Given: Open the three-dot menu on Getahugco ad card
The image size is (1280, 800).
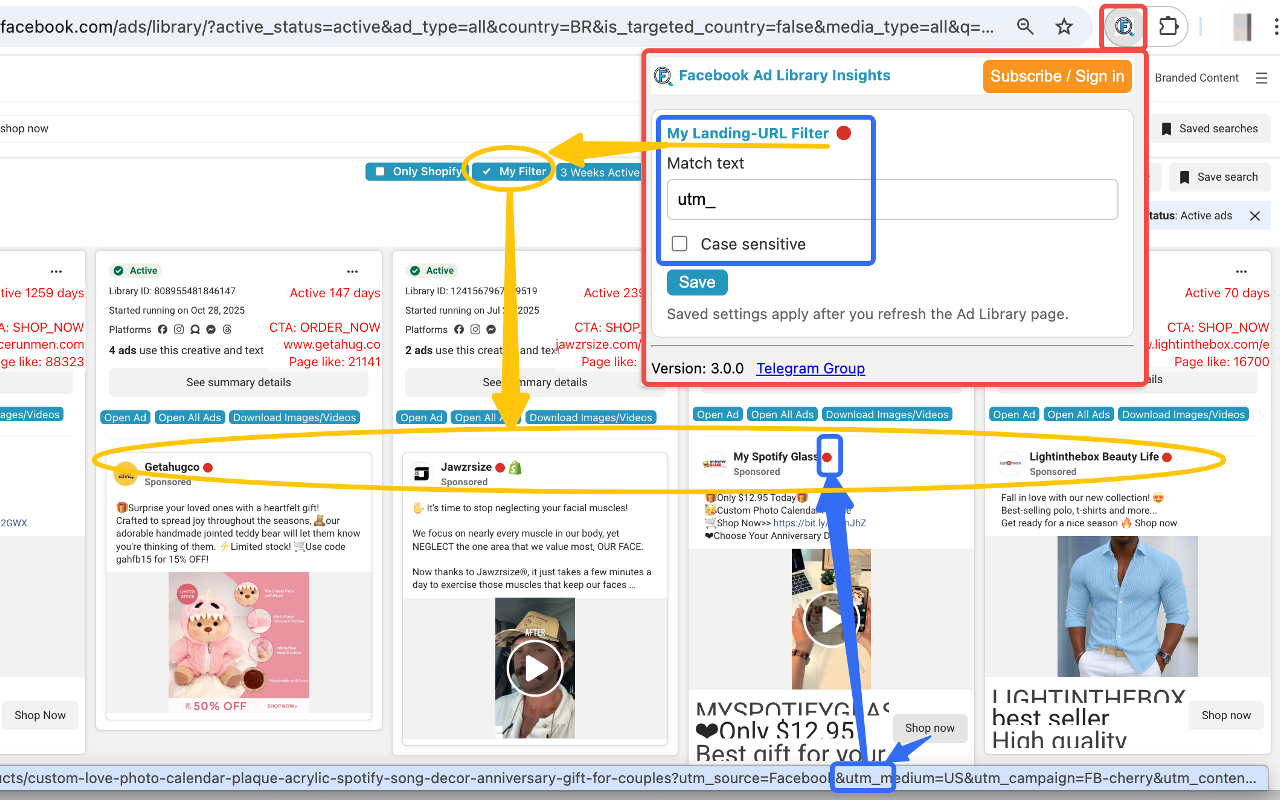Looking at the screenshot, I should click(352, 271).
